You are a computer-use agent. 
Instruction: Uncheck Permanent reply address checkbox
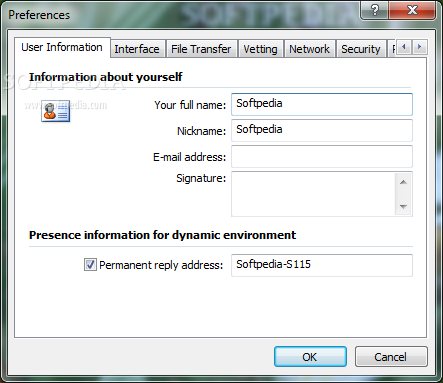click(x=90, y=265)
